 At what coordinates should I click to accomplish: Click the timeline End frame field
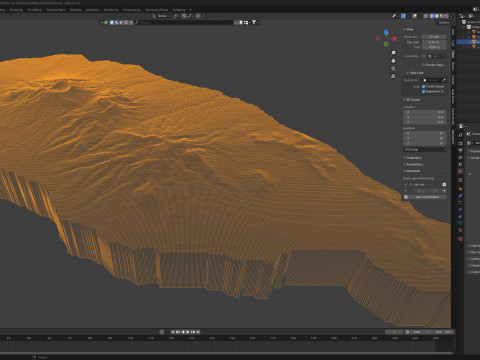click(x=444, y=332)
